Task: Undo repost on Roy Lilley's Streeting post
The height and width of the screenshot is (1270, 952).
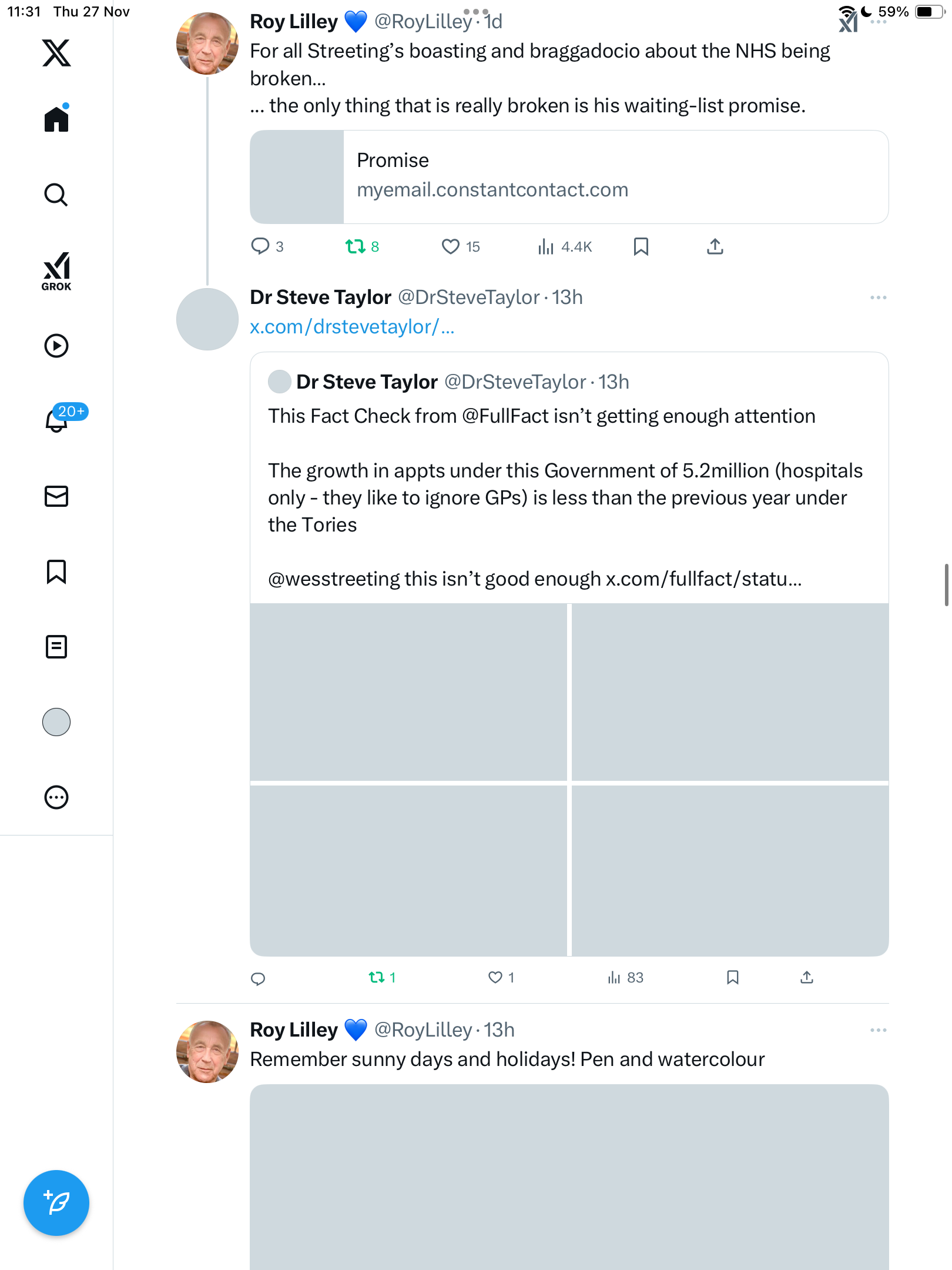Action: pos(356,246)
